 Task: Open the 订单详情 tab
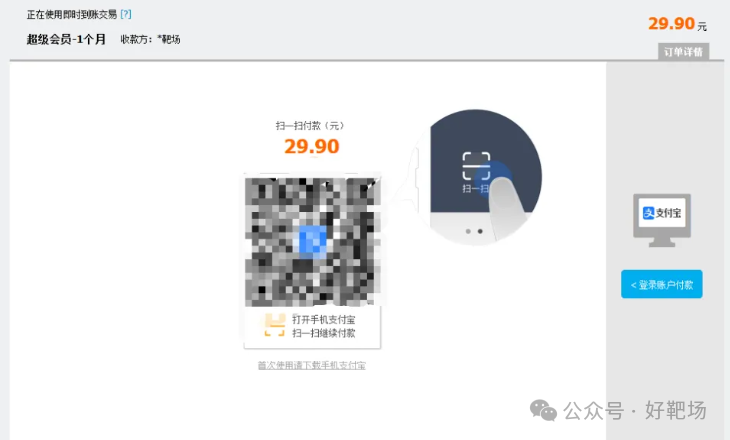tap(683, 52)
